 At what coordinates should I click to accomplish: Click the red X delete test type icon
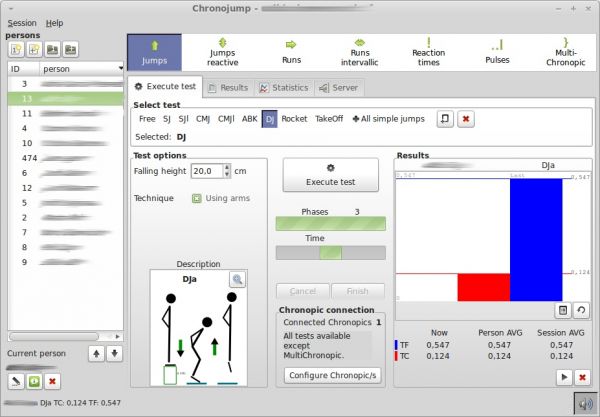point(466,119)
